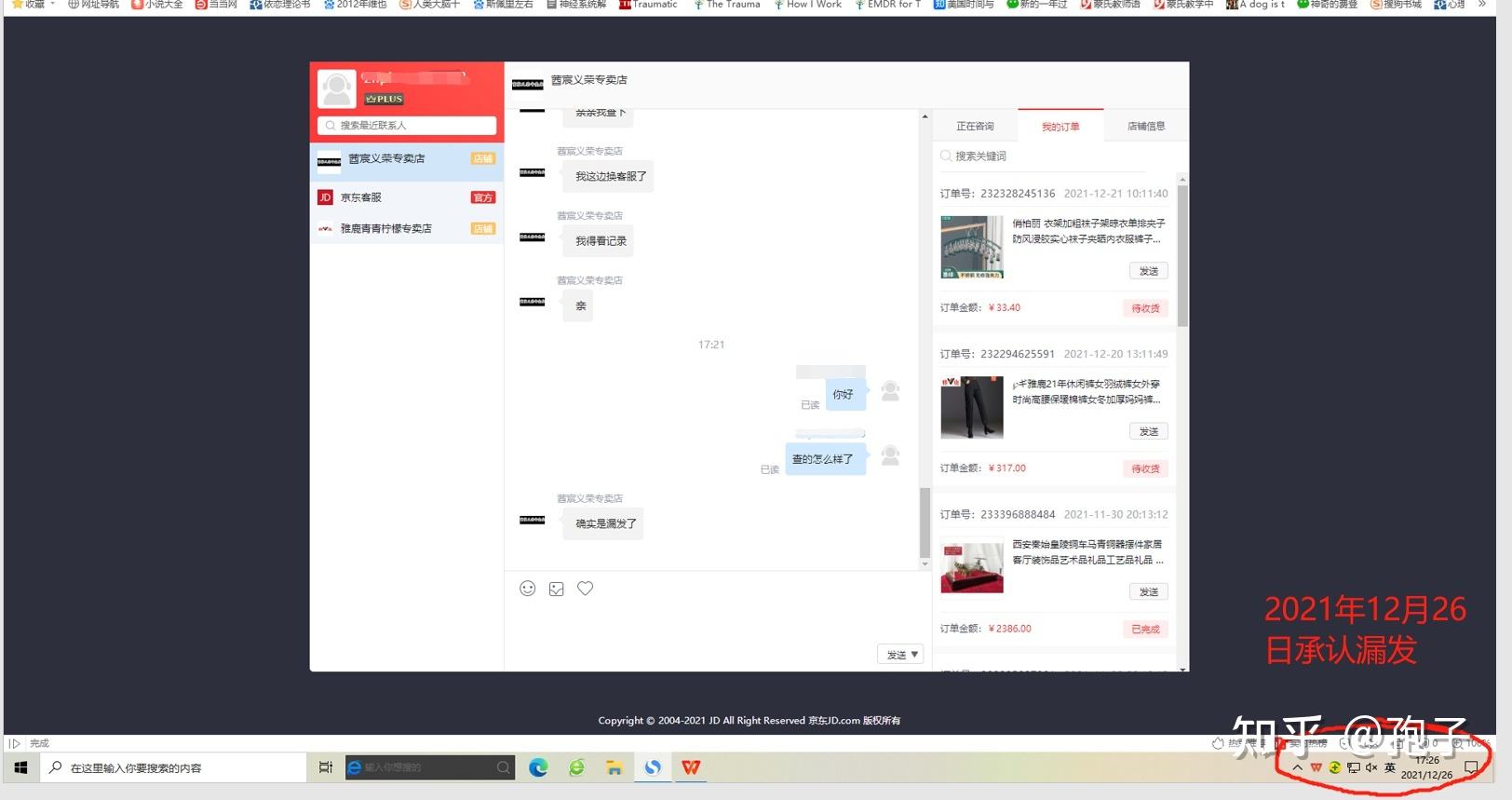Click the user profile avatar
Viewport: 1512px width, 800px height.
click(337, 89)
